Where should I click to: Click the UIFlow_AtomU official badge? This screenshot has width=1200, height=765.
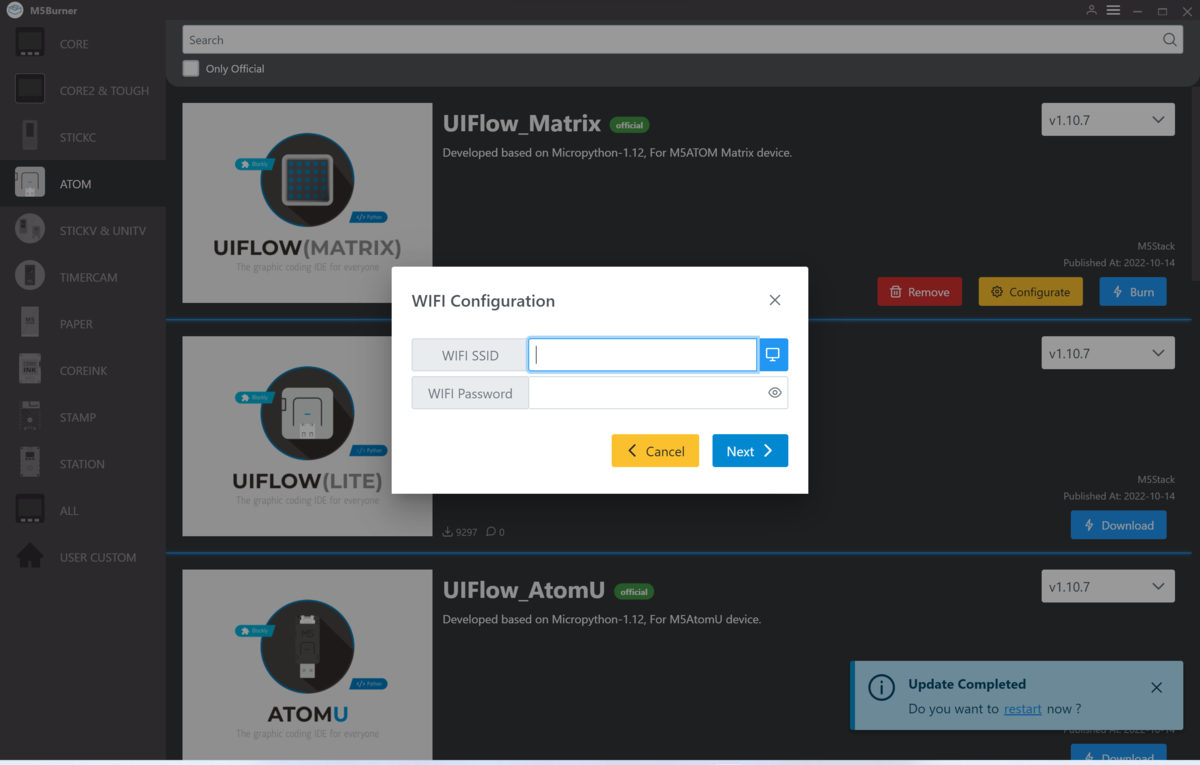[634, 592]
